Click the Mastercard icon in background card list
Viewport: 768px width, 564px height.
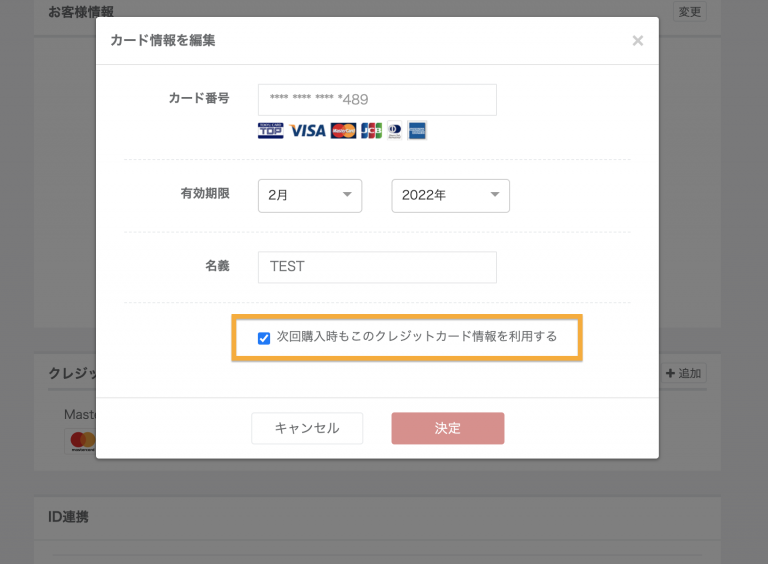(81, 440)
